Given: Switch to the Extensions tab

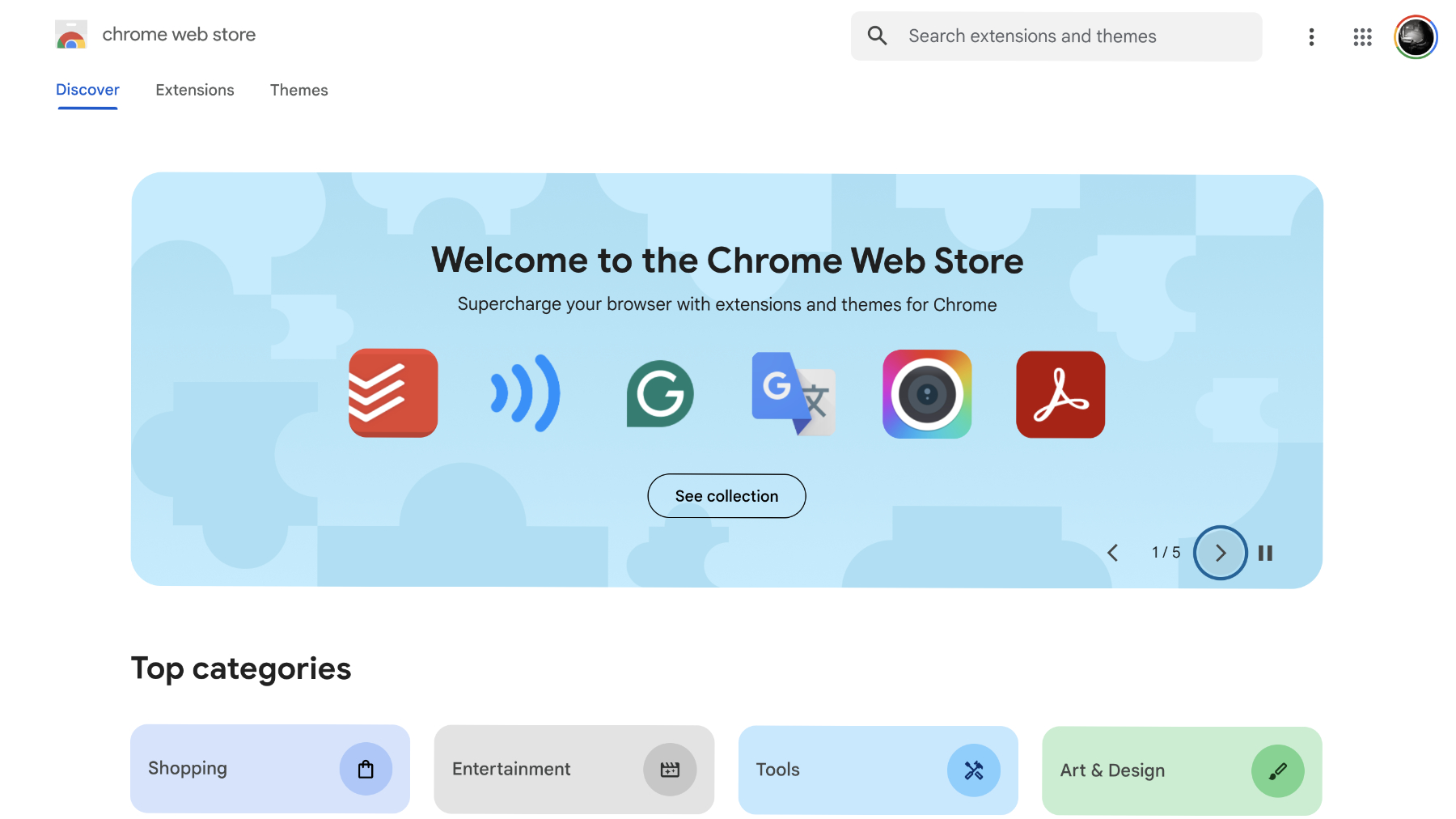Looking at the screenshot, I should coord(195,90).
